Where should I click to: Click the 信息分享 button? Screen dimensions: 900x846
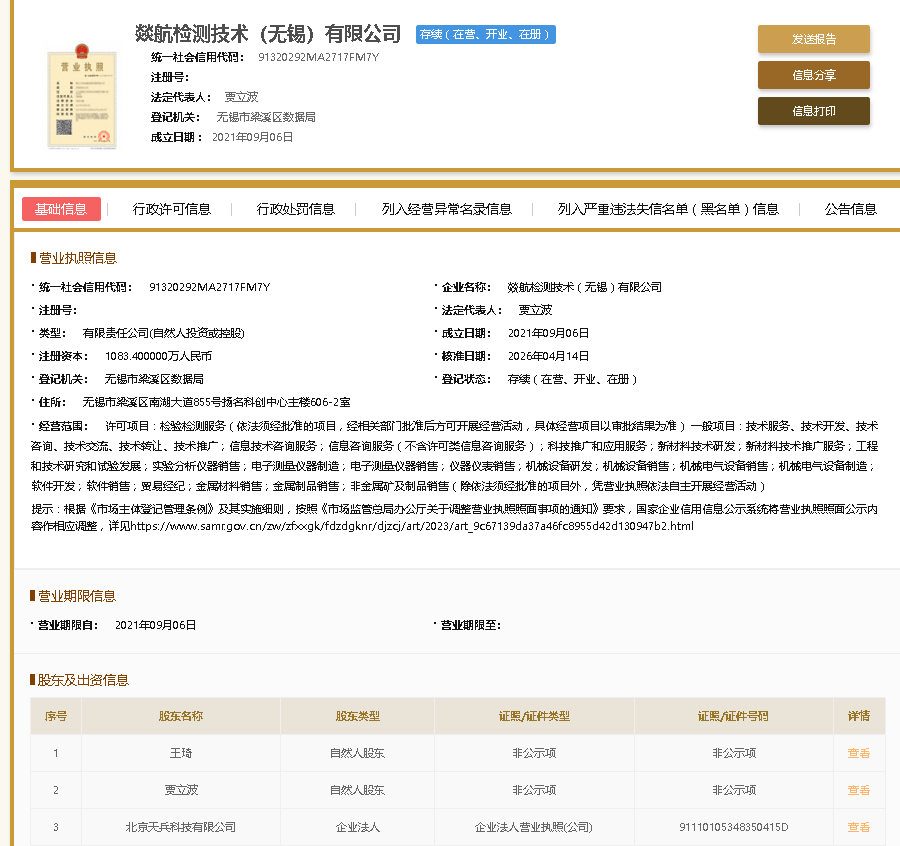(813, 75)
